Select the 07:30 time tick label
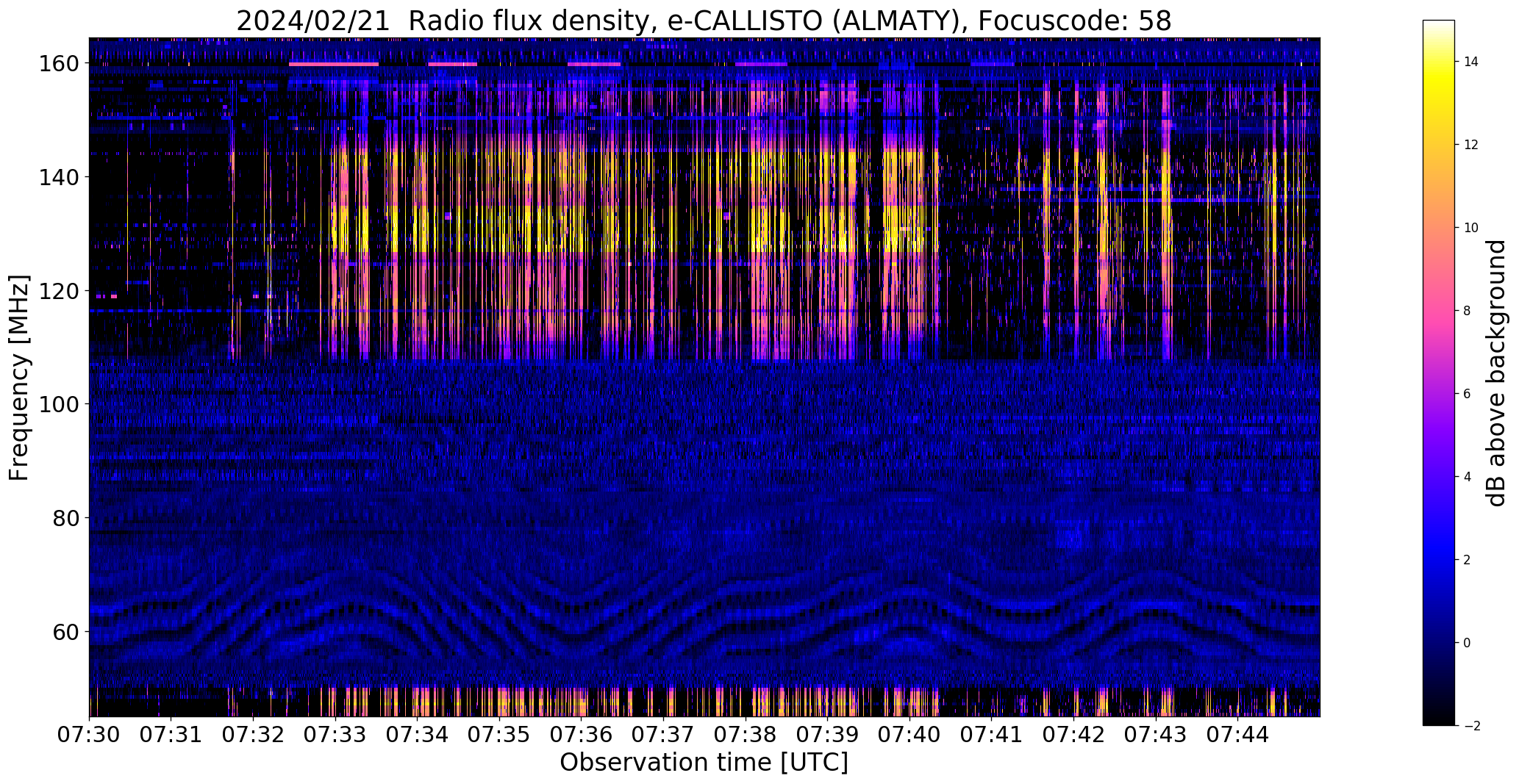Screen dimensions: 1519x784 point(90,735)
